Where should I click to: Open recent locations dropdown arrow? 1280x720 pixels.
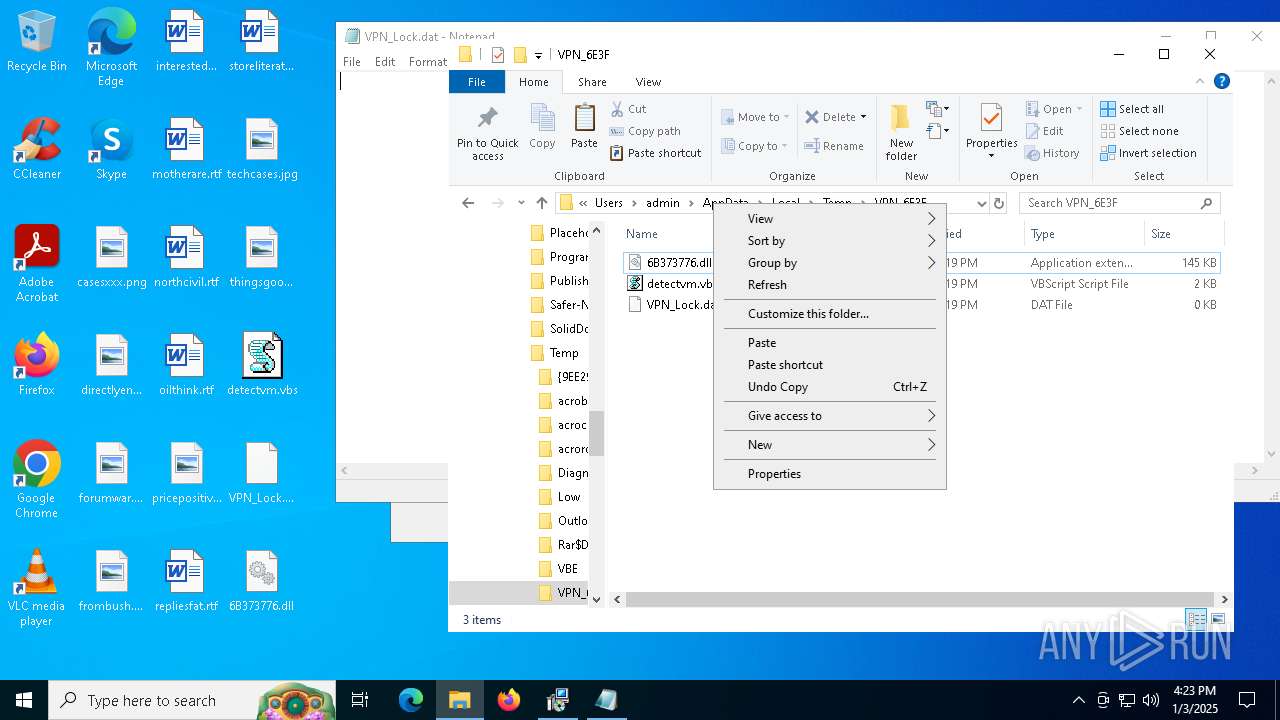[521, 203]
